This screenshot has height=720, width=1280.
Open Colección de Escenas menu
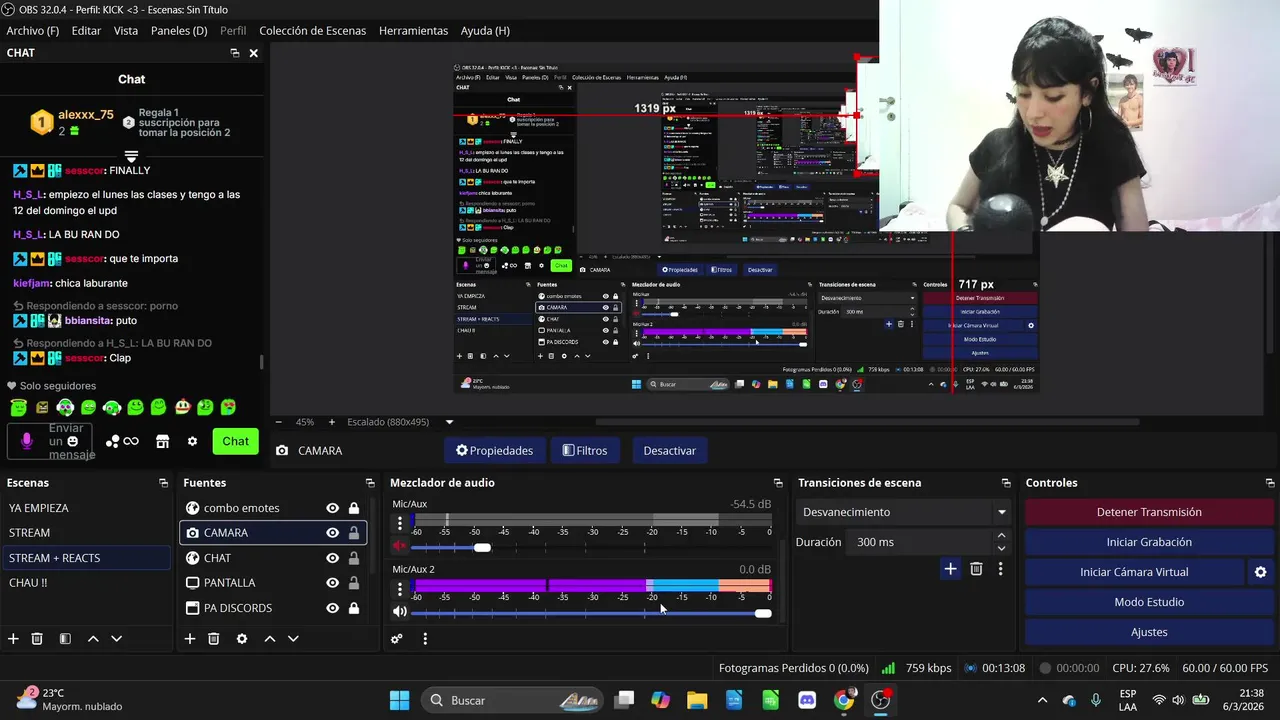(x=313, y=31)
